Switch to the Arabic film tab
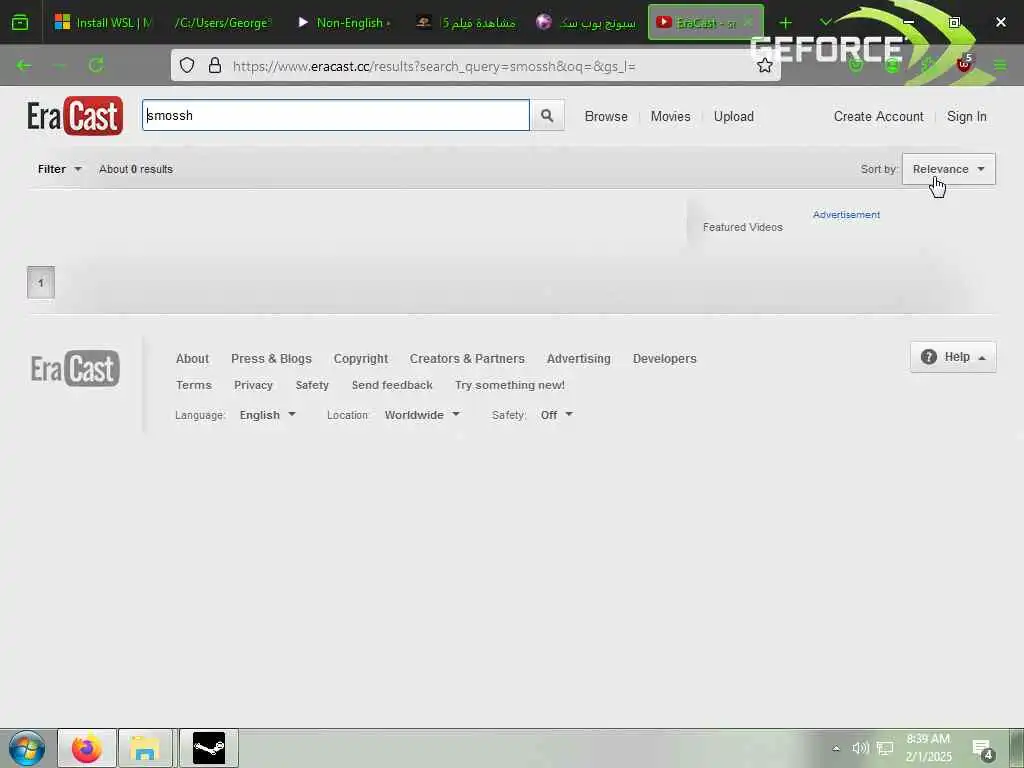Screen dimensions: 1024x768 tap(466, 23)
